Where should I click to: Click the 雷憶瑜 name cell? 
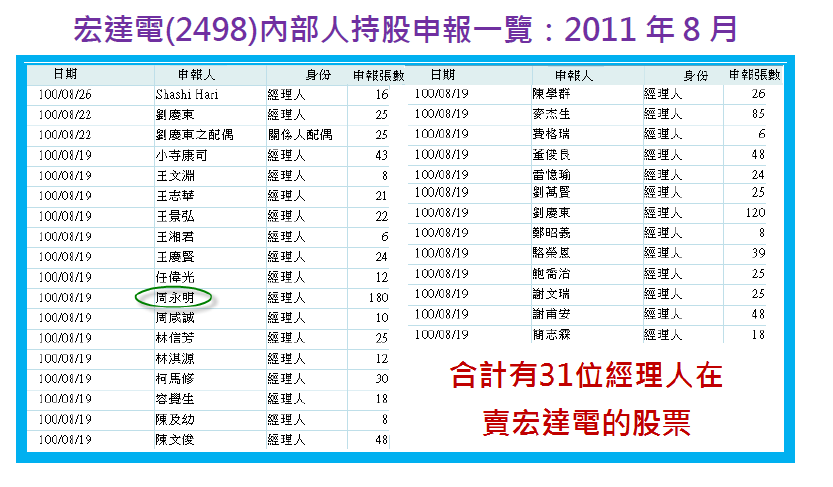click(x=551, y=175)
